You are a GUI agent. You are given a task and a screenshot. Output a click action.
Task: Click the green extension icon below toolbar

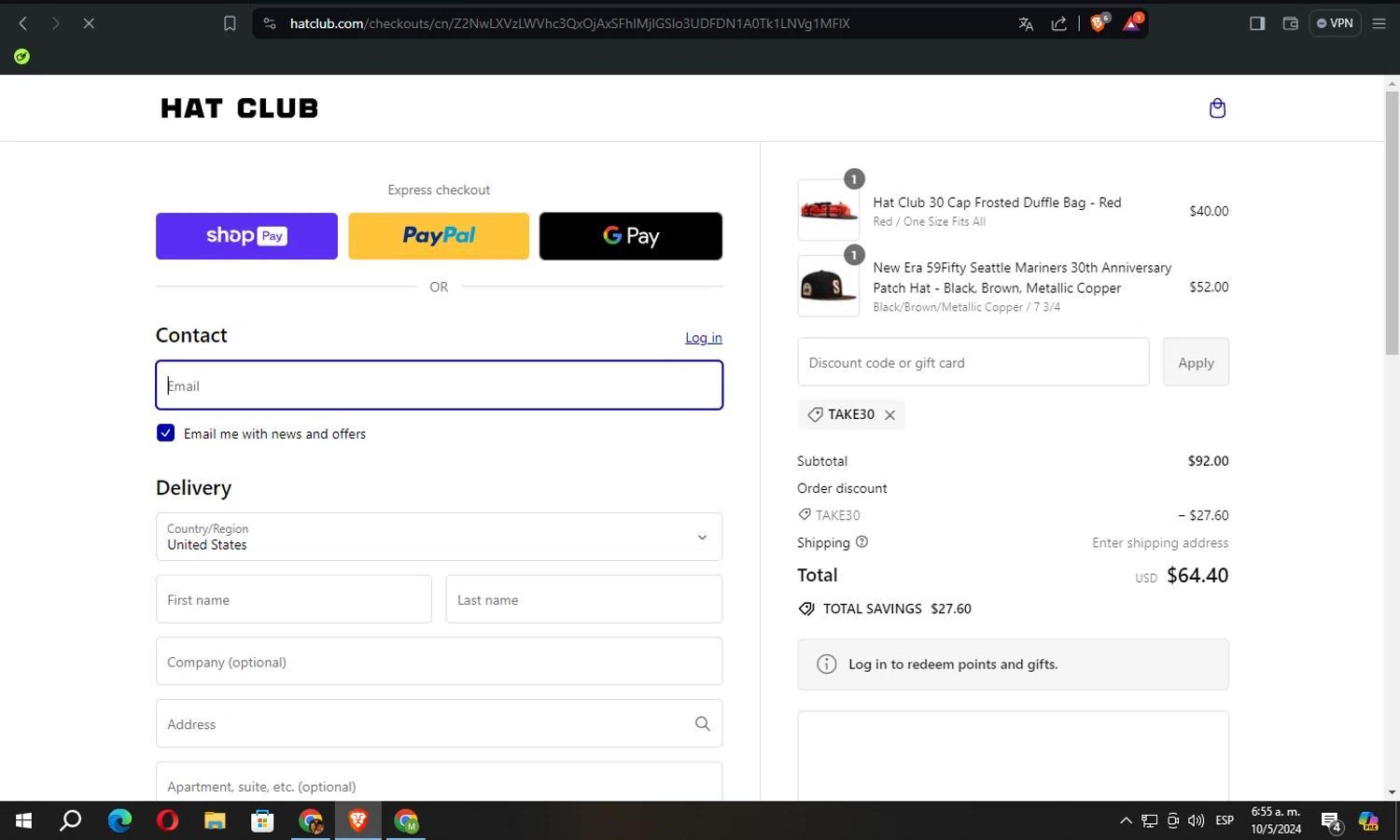click(x=21, y=57)
